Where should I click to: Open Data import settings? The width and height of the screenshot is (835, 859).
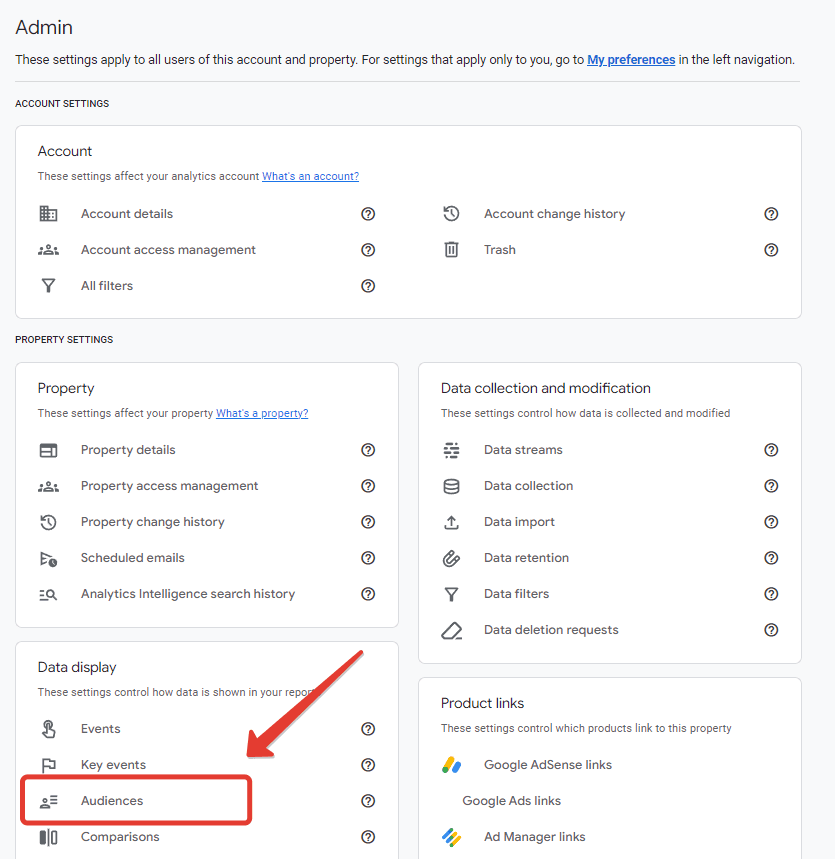(519, 522)
